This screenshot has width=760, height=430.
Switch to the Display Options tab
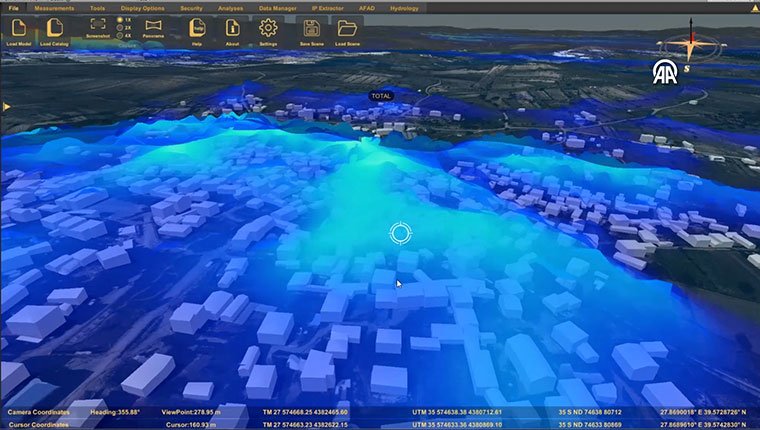coord(143,7)
